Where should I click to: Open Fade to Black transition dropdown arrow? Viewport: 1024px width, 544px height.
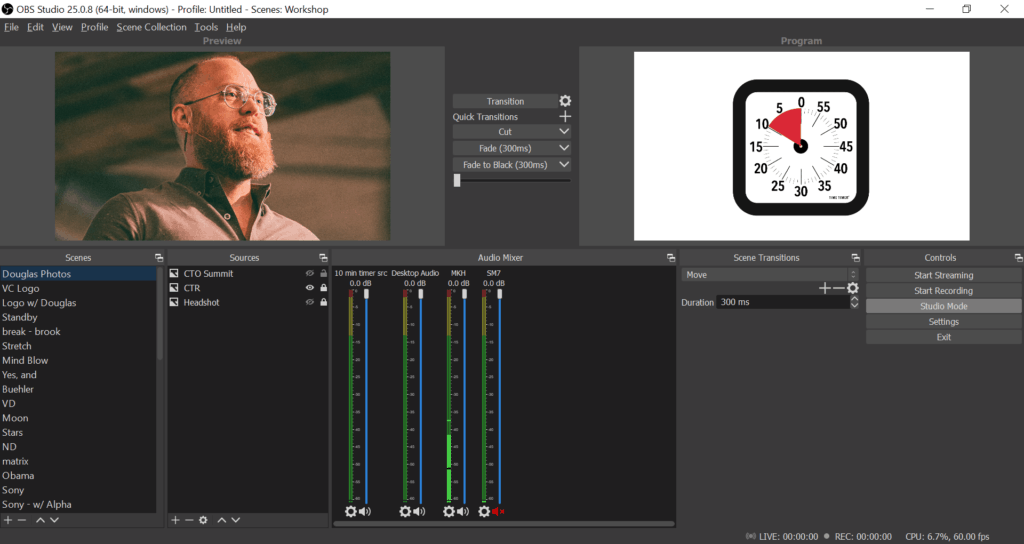coord(564,165)
